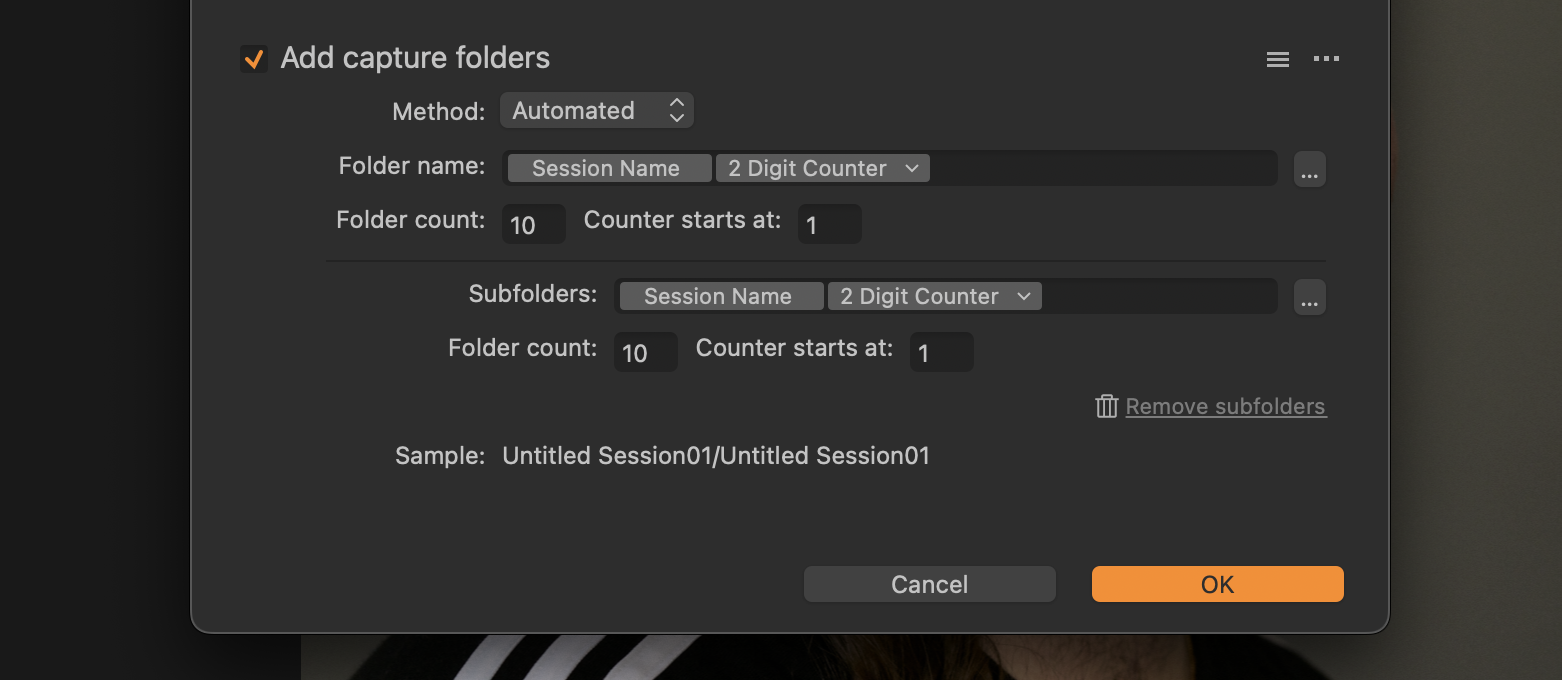Image resolution: width=1562 pixels, height=680 pixels.
Task: Confirm with the orange OK button
Action: click(1218, 584)
